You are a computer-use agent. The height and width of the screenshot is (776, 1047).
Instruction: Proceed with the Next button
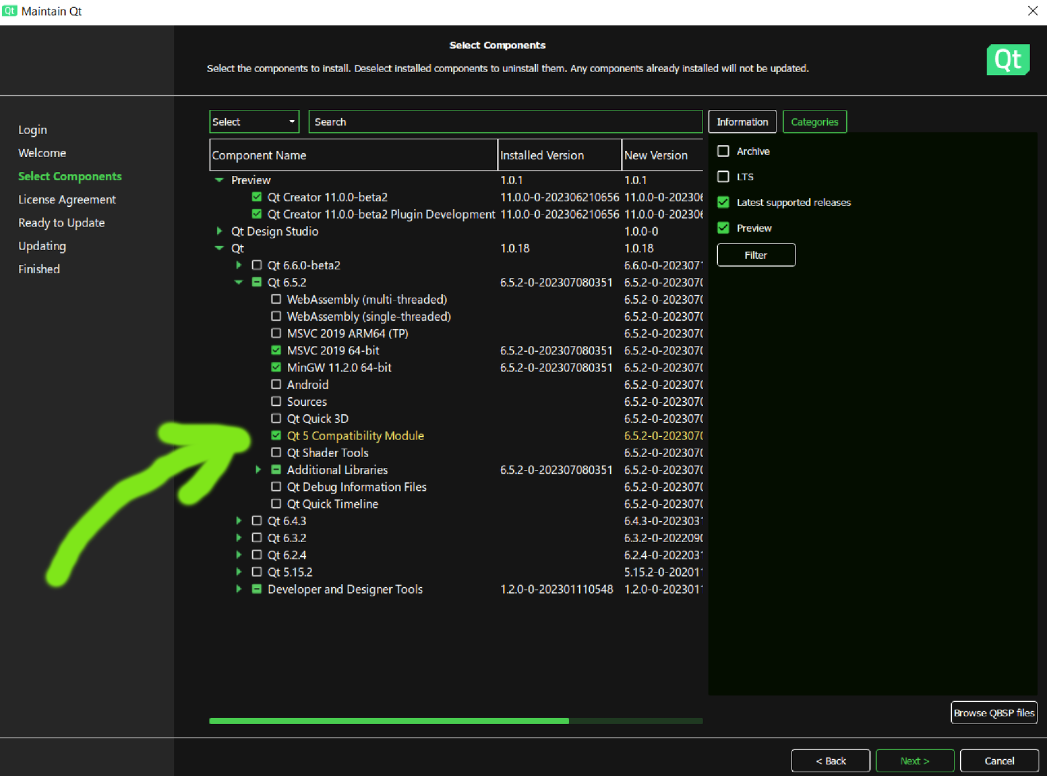click(914, 761)
